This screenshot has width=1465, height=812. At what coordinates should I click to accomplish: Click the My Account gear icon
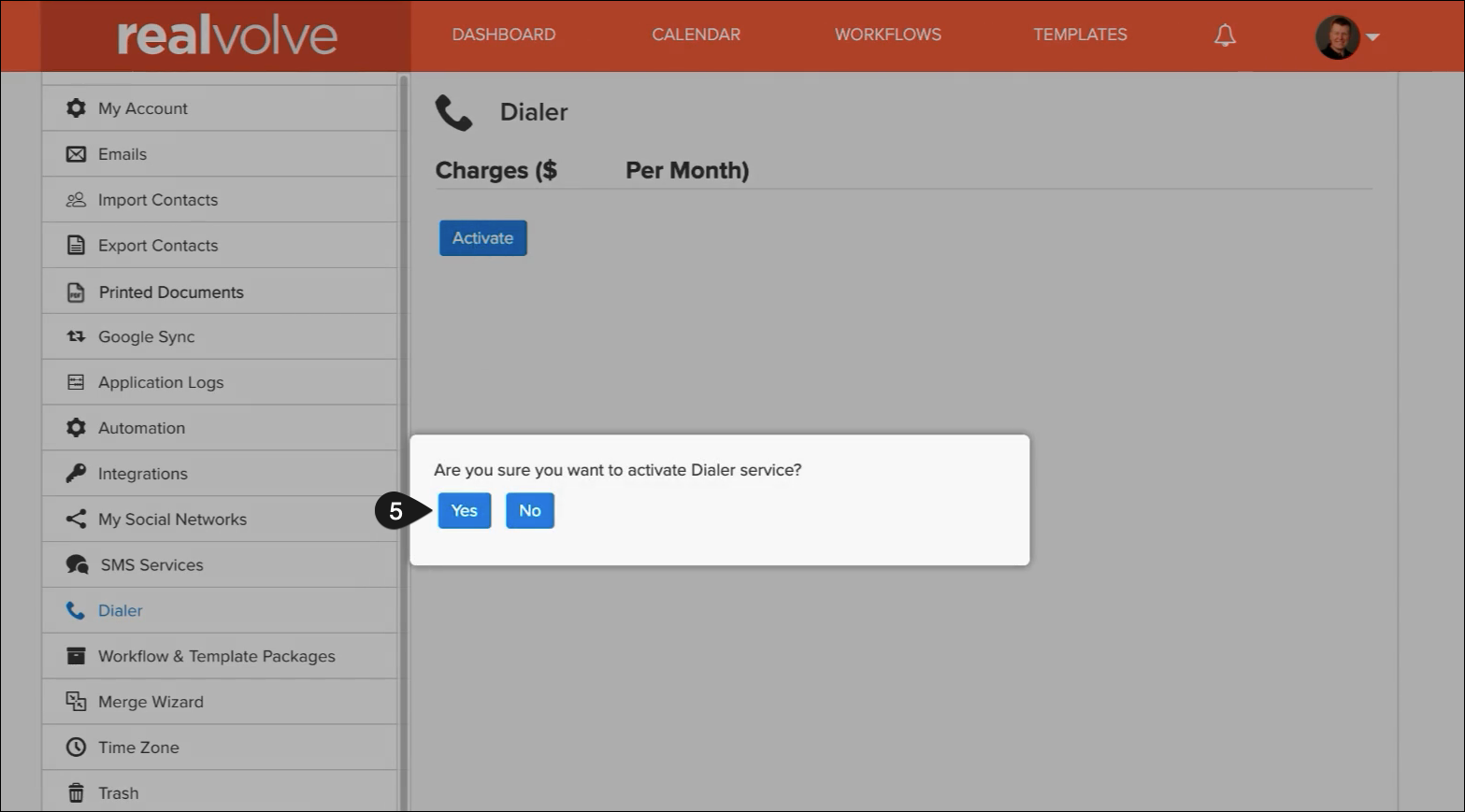(76, 108)
